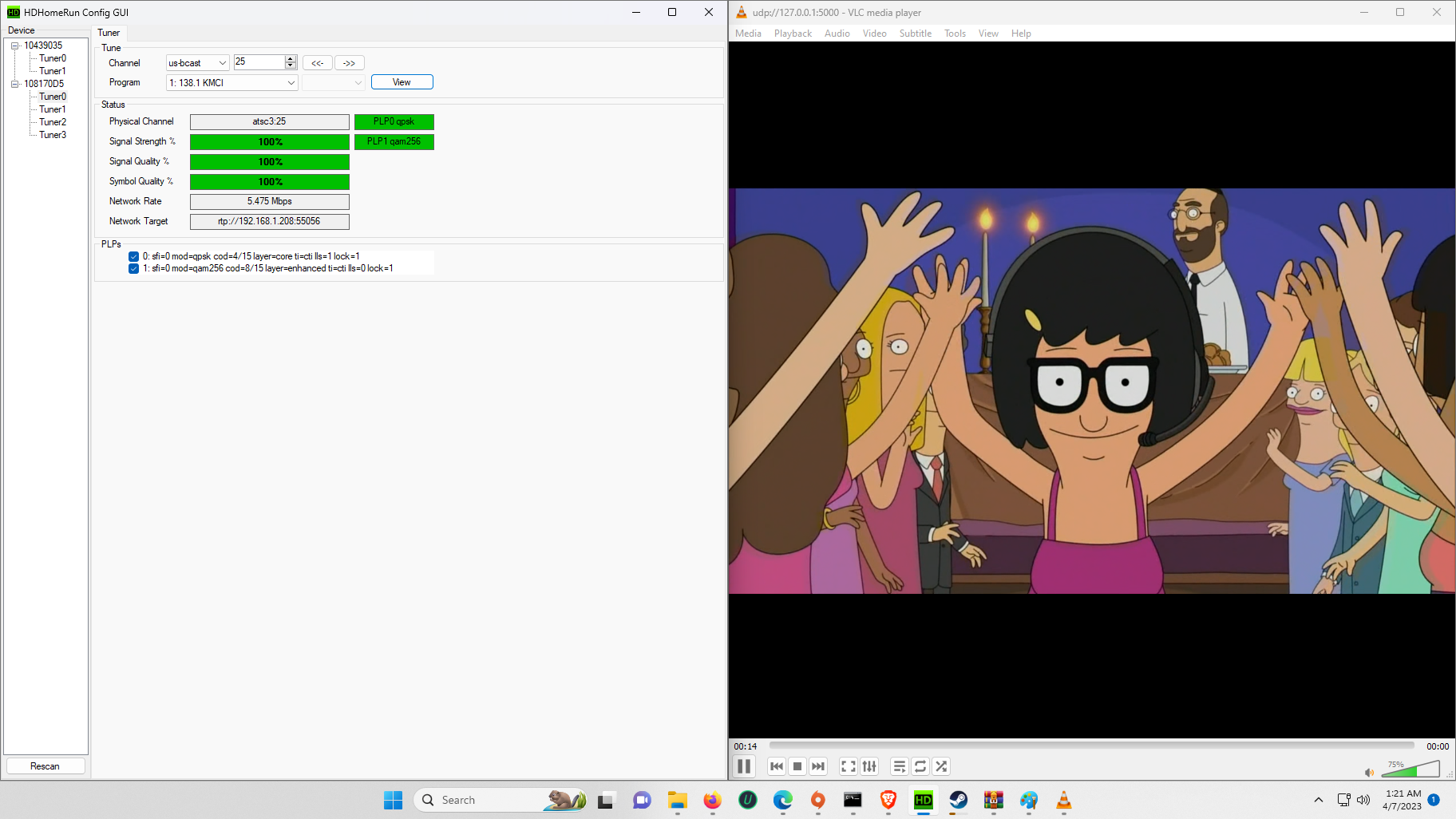Open the VLC Subtitle menu

pyautogui.click(x=916, y=34)
